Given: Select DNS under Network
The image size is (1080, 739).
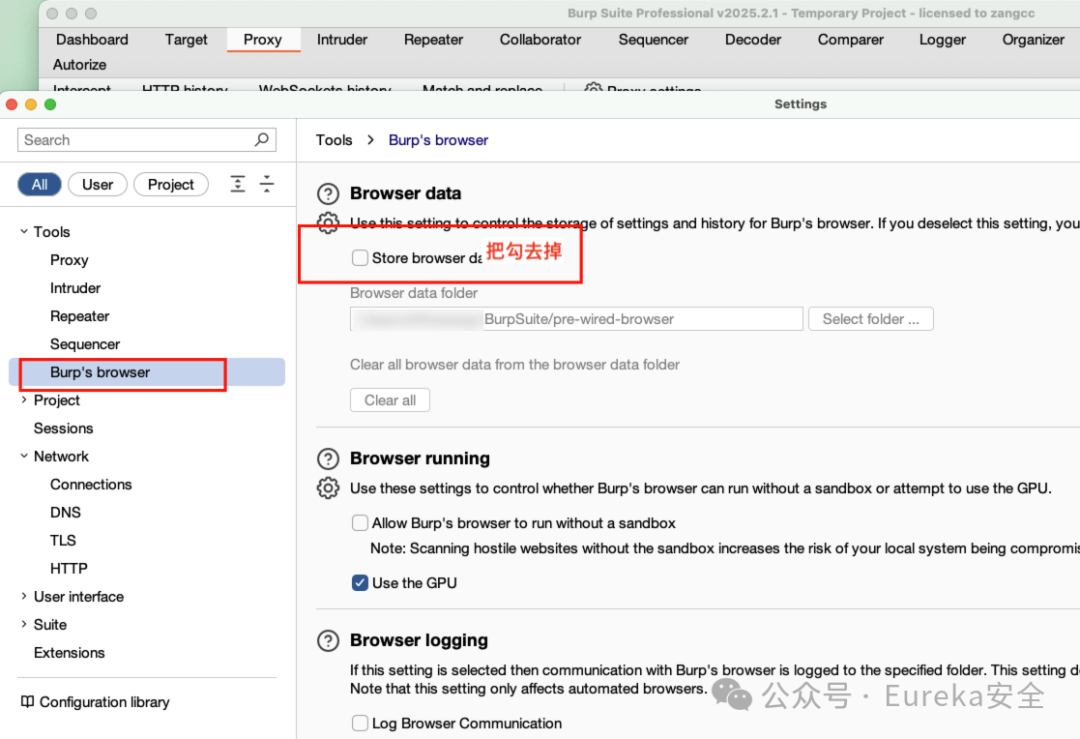Looking at the screenshot, I should coord(65,512).
